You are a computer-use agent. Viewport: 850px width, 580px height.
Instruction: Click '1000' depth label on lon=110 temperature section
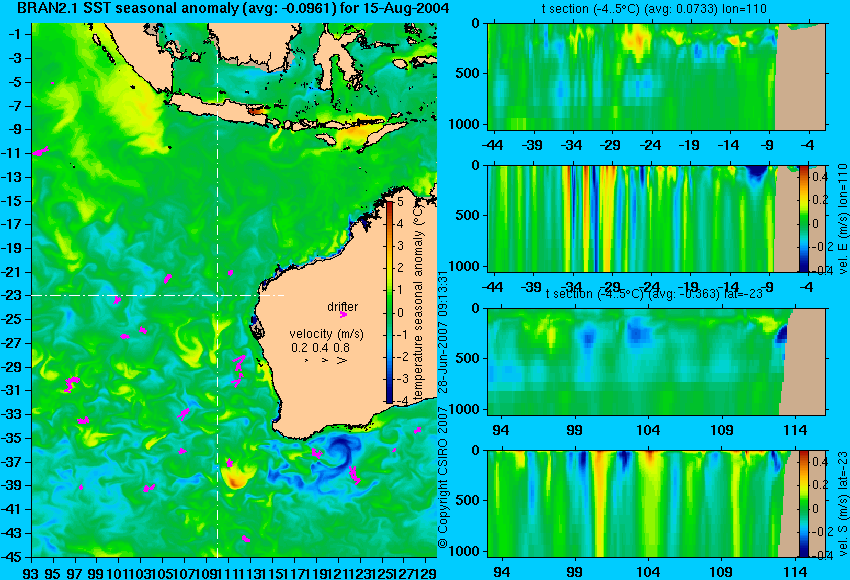[464, 124]
